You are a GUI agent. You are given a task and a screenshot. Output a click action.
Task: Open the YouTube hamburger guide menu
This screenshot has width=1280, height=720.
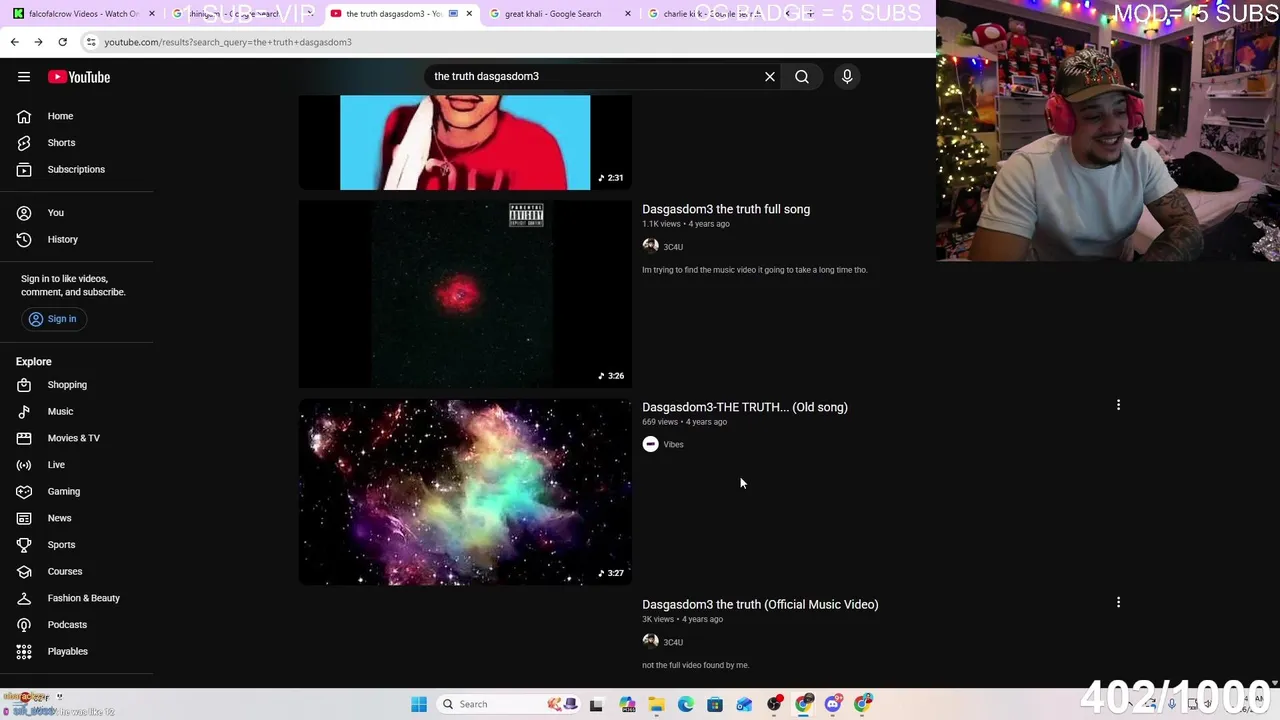(24, 77)
